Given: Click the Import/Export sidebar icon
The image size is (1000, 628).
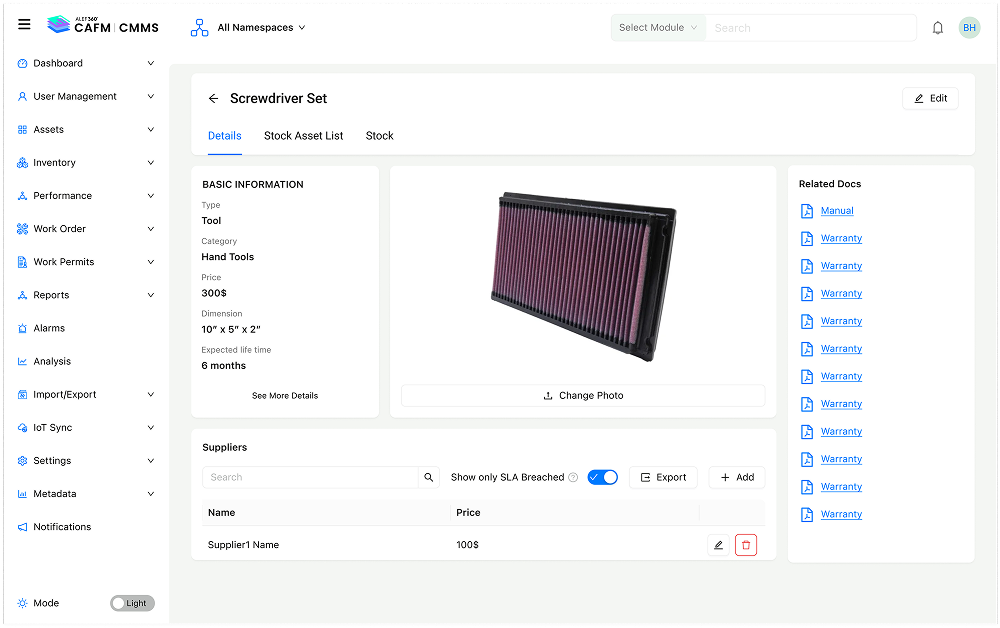Looking at the screenshot, I should [22, 395].
